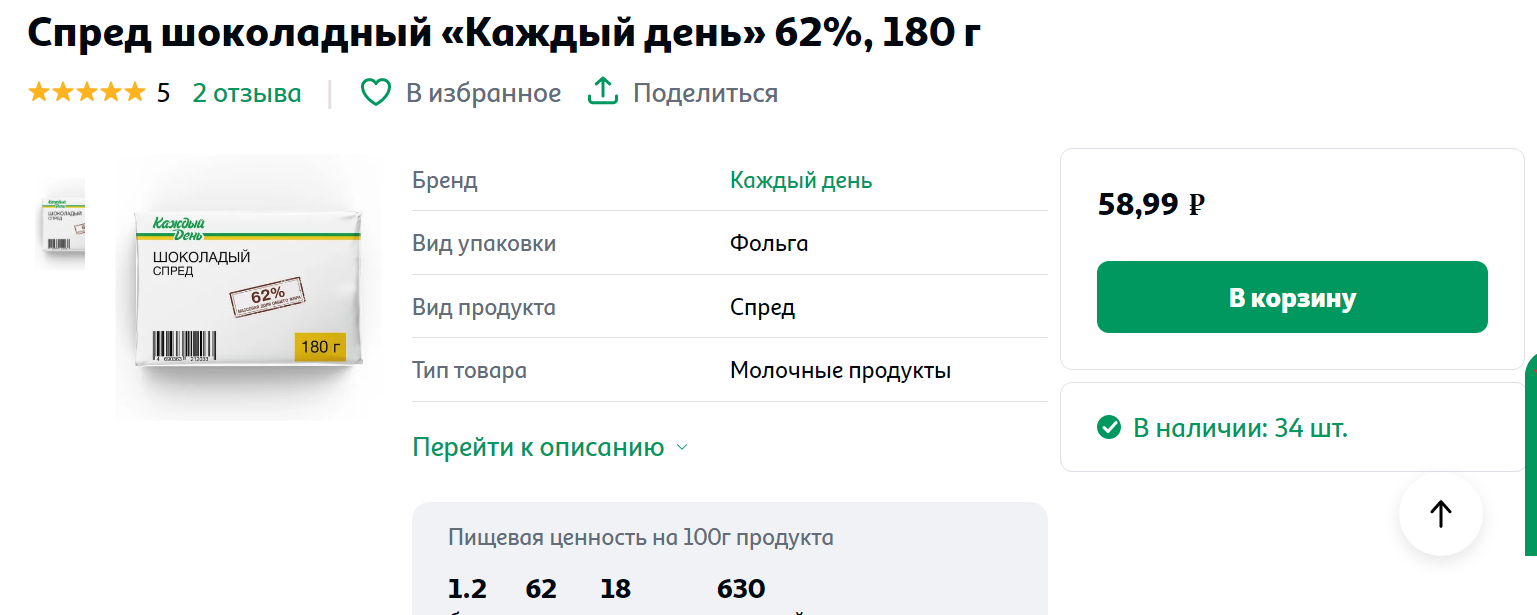Click the 630 calorie value
This screenshot has height=615, width=1537.
click(741, 589)
